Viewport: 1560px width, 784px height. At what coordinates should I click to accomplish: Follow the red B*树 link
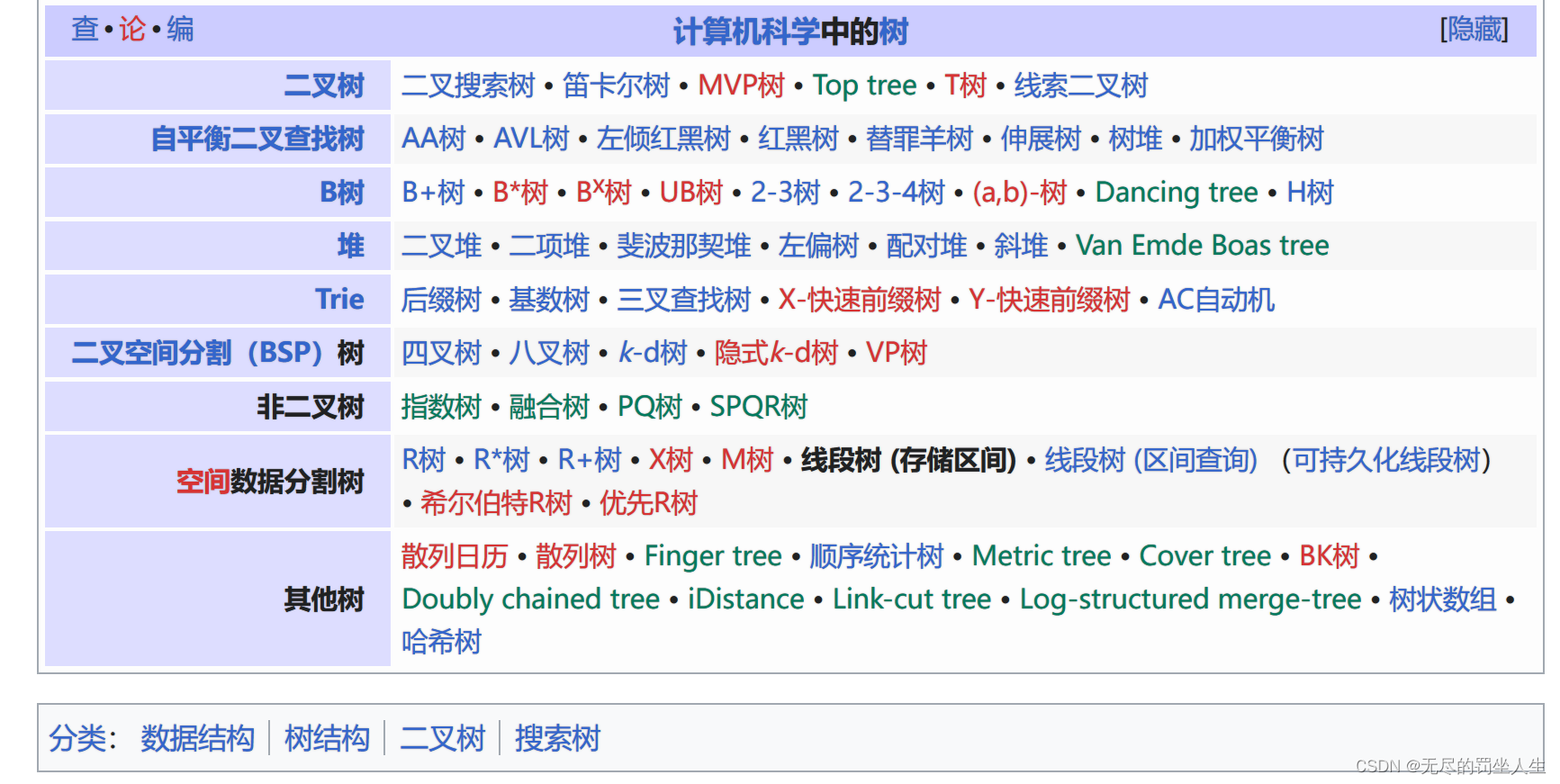[520, 192]
